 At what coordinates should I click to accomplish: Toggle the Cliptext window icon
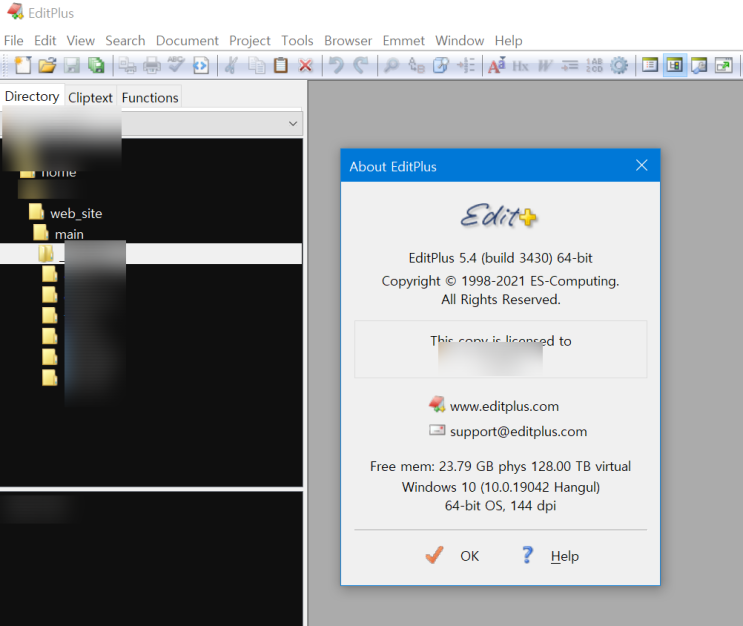(650, 65)
